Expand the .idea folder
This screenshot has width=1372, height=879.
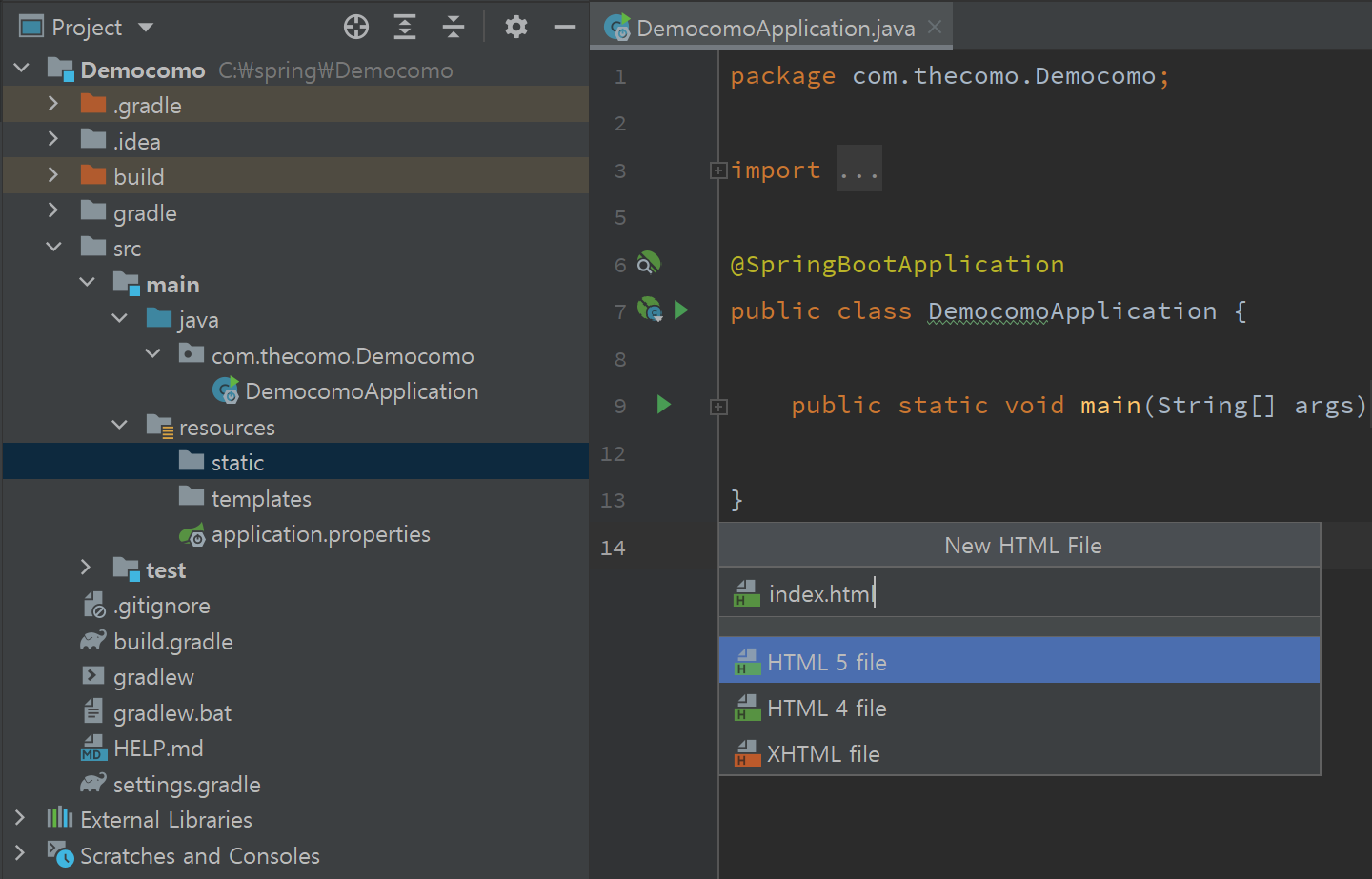(53, 140)
